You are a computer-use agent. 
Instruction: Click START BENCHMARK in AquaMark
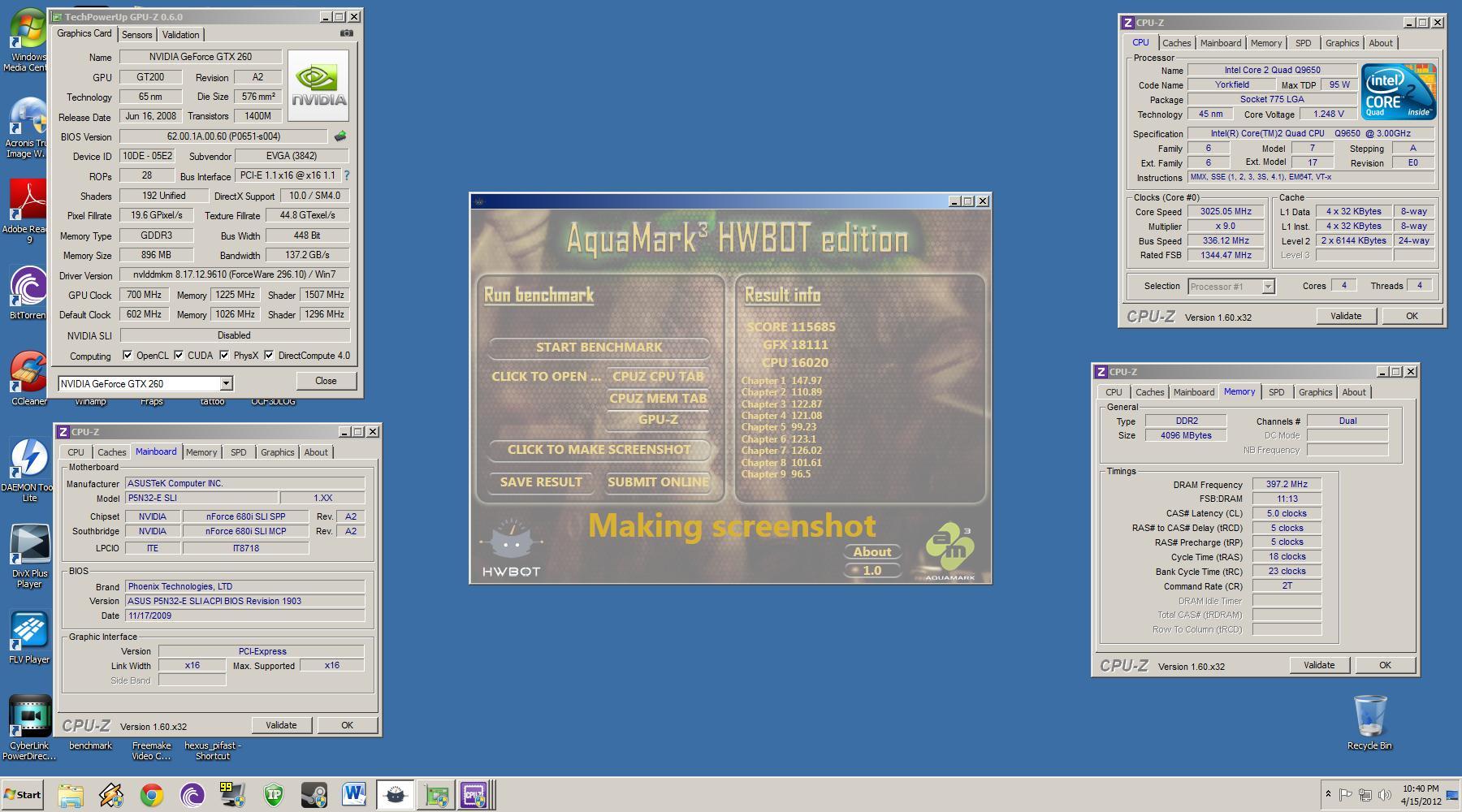599,347
